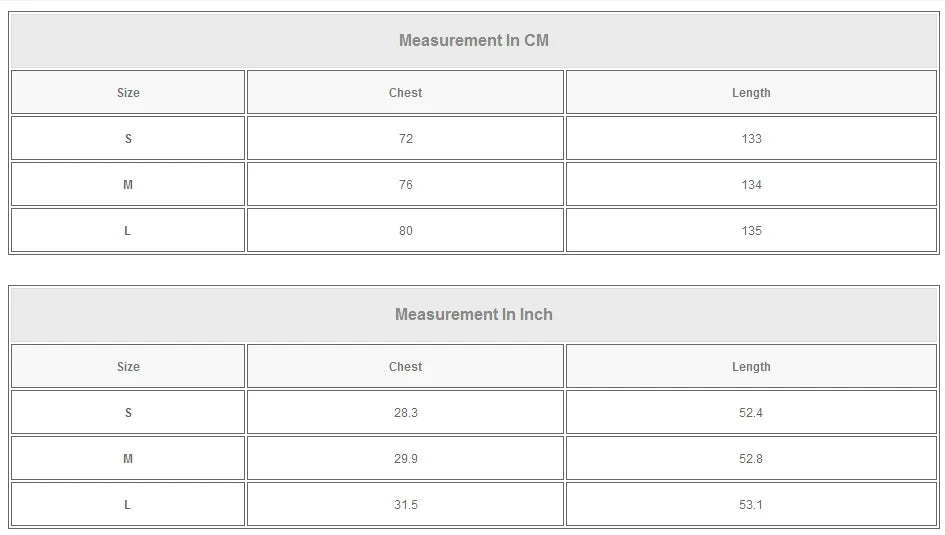Select chest value 72 cell
The width and height of the screenshot is (945, 535).
pos(405,139)
